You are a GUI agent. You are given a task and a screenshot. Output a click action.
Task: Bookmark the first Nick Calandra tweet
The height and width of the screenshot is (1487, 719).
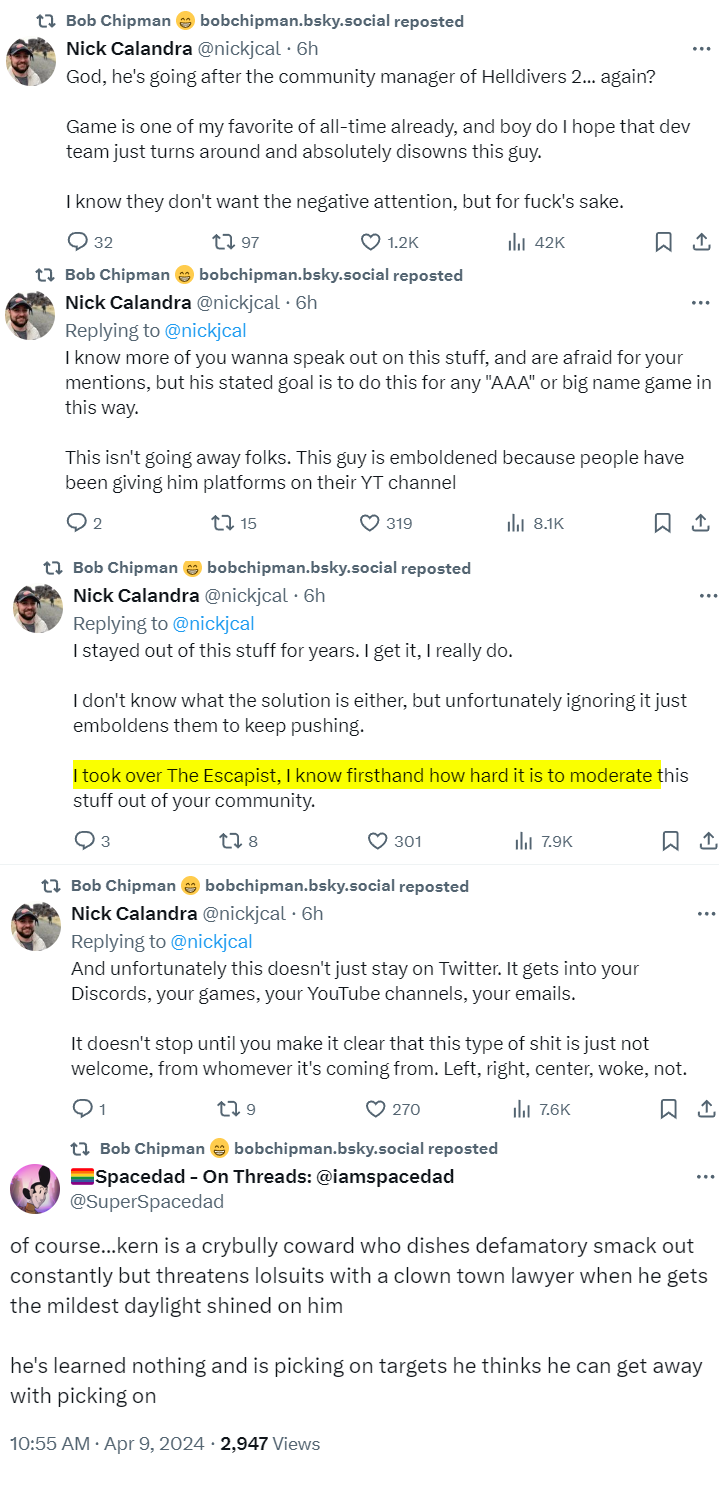pyautogui.click(x=663, y=242)
